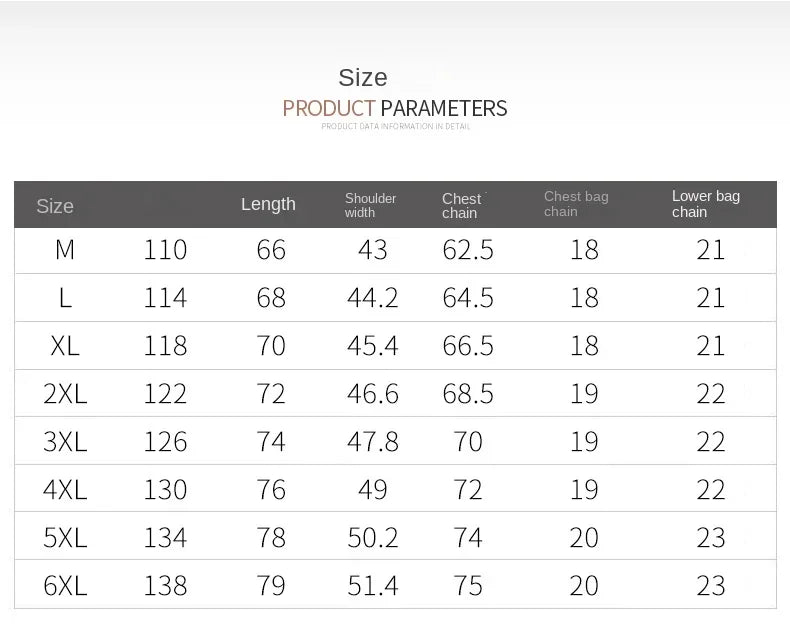The height and width of the screenshot is (624, 790).
Task: Click the 'Size' header cell in table
Action: (x=55, y=206)
